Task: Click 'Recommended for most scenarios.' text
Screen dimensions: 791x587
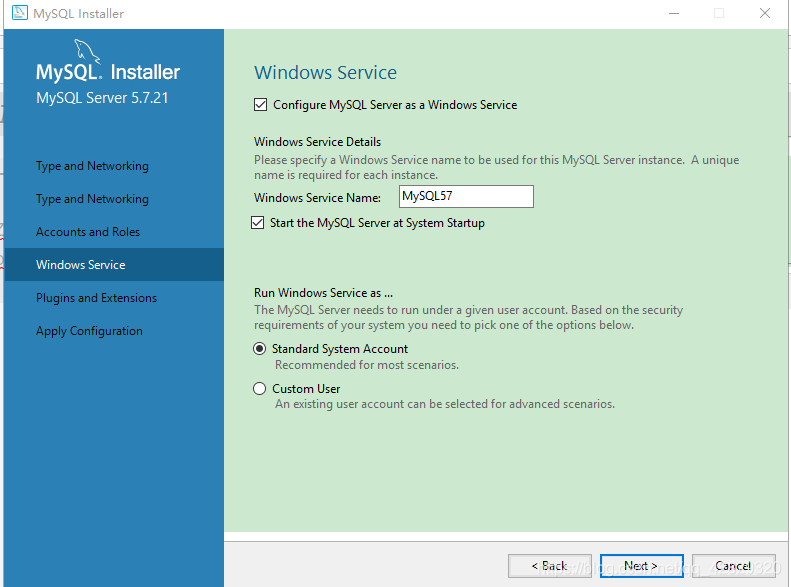Action: 367,365
